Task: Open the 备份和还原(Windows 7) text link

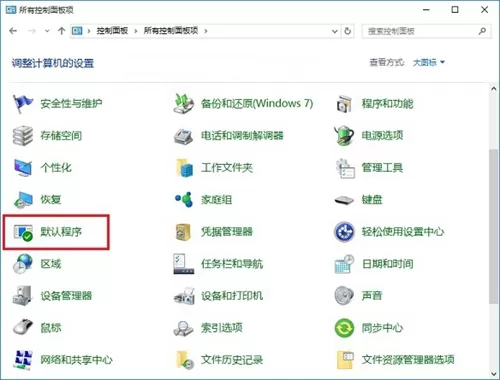Action: tap(257, 104)
